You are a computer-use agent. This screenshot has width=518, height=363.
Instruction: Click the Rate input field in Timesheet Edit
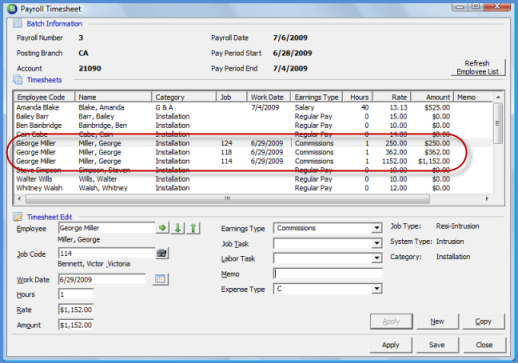(76, 310)
